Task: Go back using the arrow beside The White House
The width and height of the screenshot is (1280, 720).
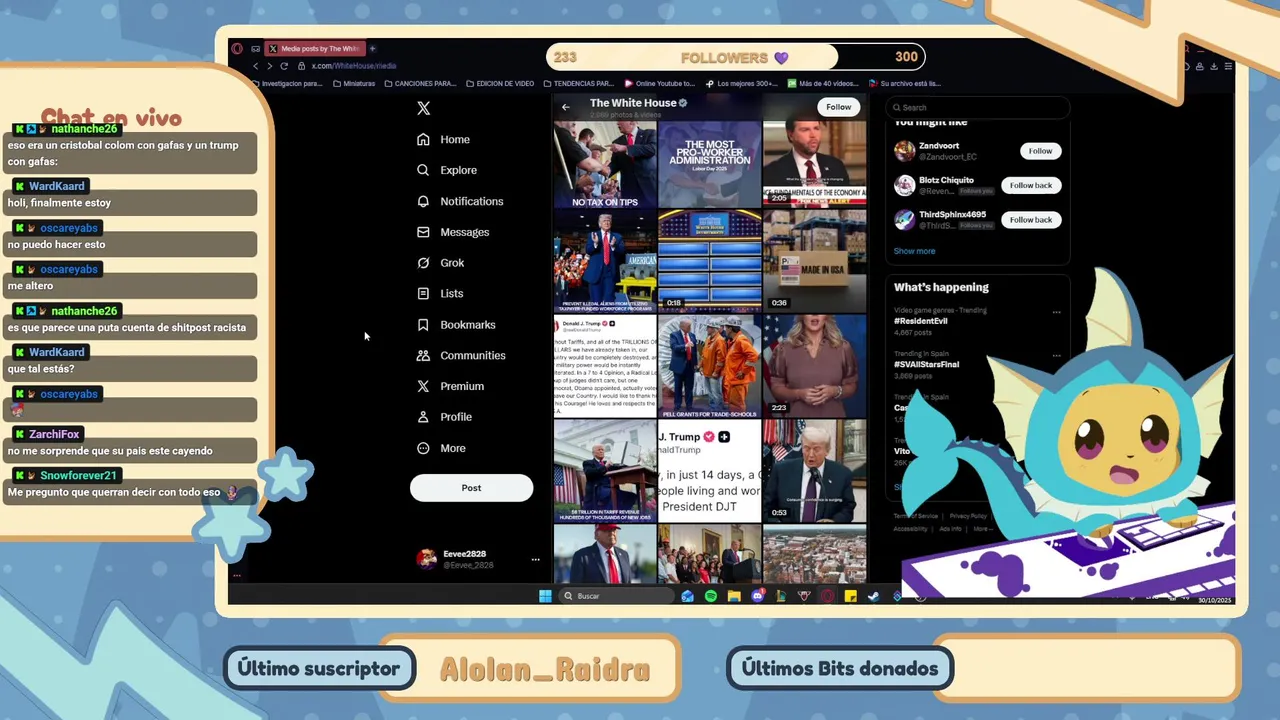Action: [566, 107]
